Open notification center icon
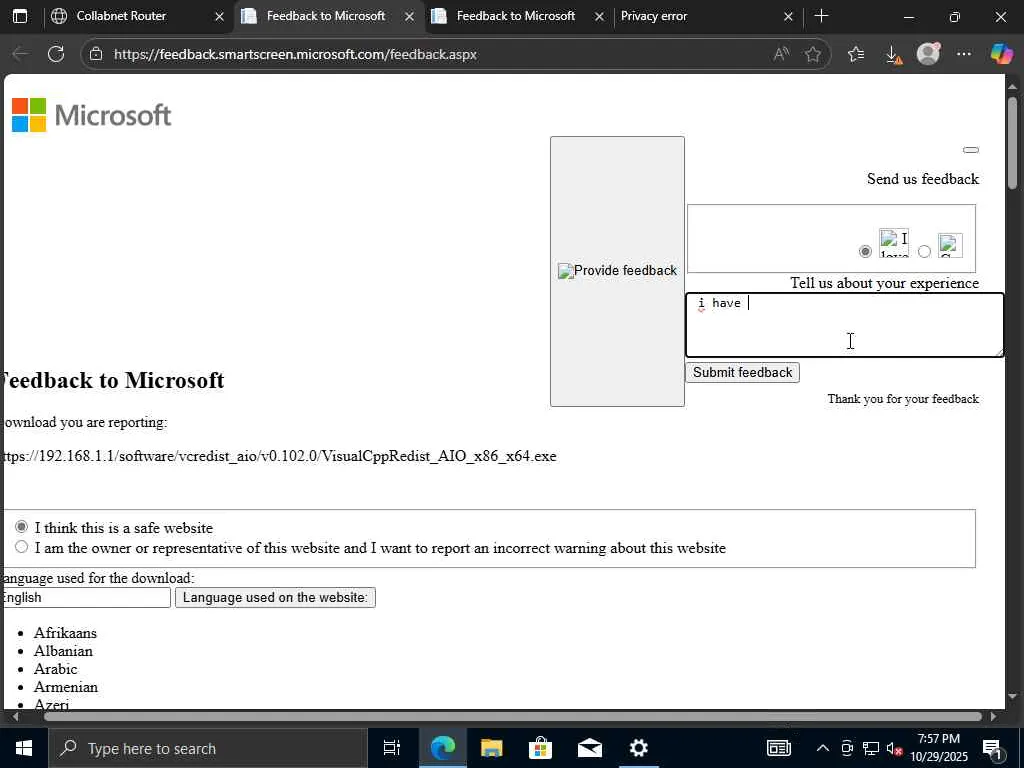 pyautogui.click(x=993, y=750)
